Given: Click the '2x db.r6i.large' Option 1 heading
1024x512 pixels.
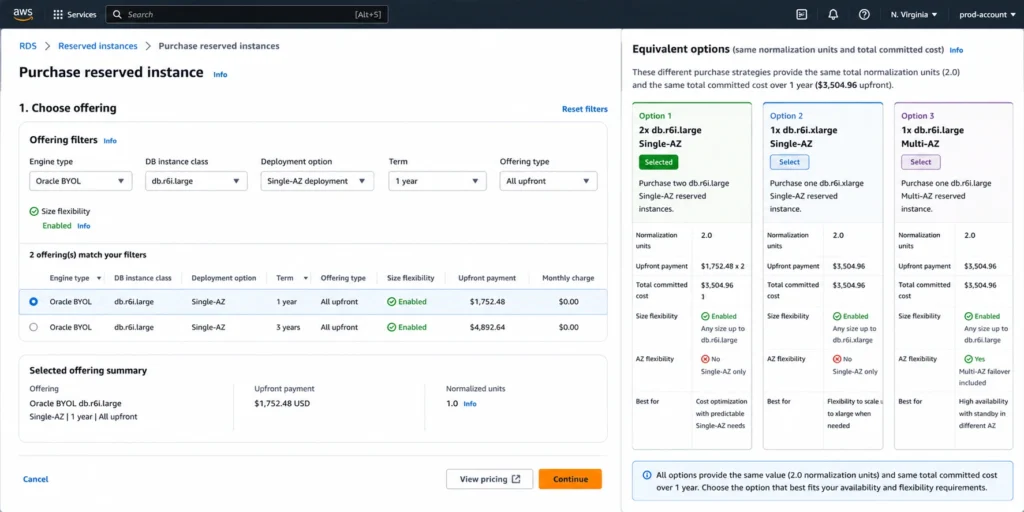Looking at the screenshot, I should click(x=670, y=130).
